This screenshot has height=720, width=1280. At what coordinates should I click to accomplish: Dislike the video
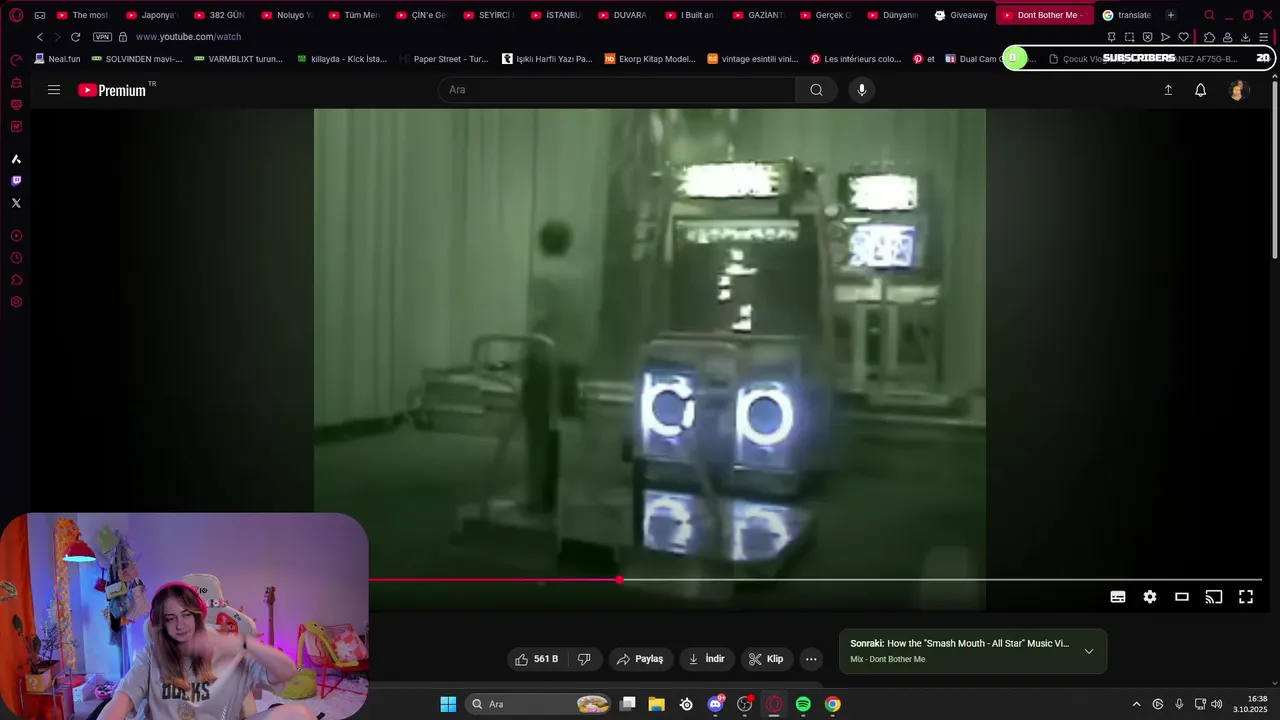tap(584, 659)
